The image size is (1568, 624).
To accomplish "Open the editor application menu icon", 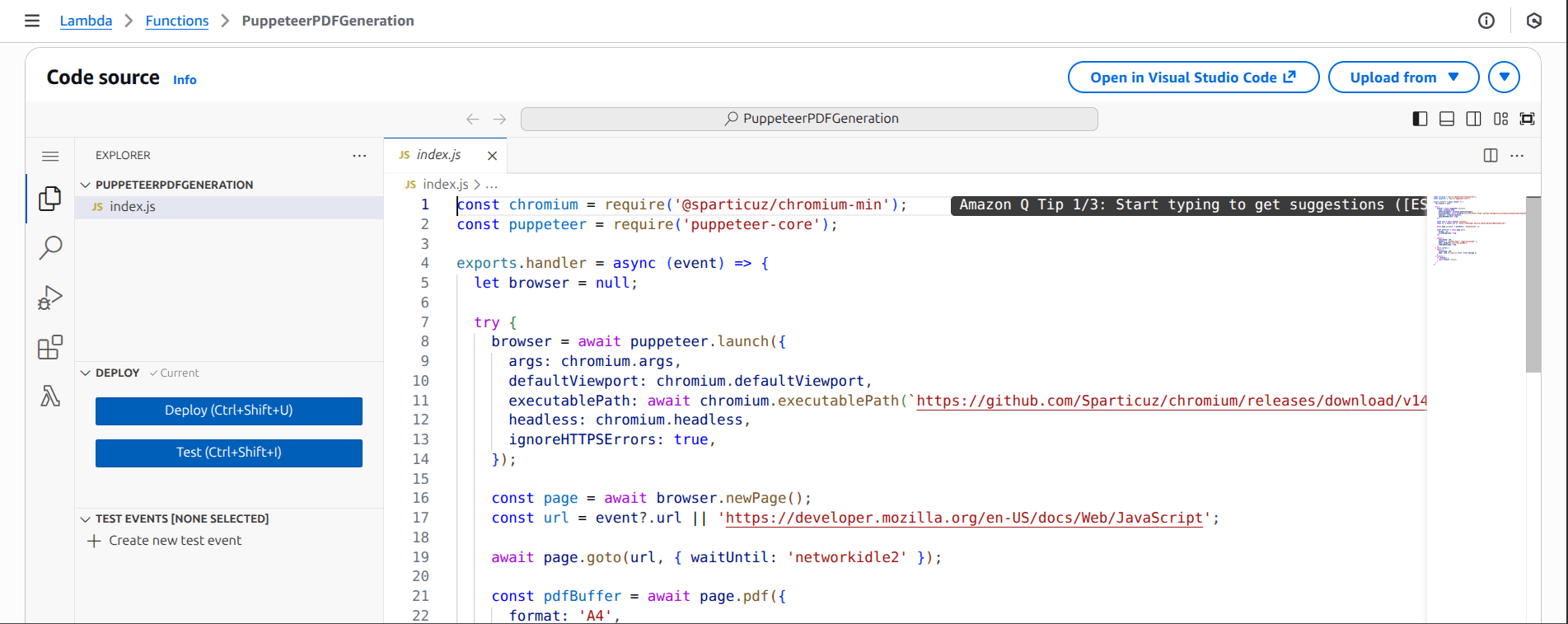I will click(x=50, y=156).
